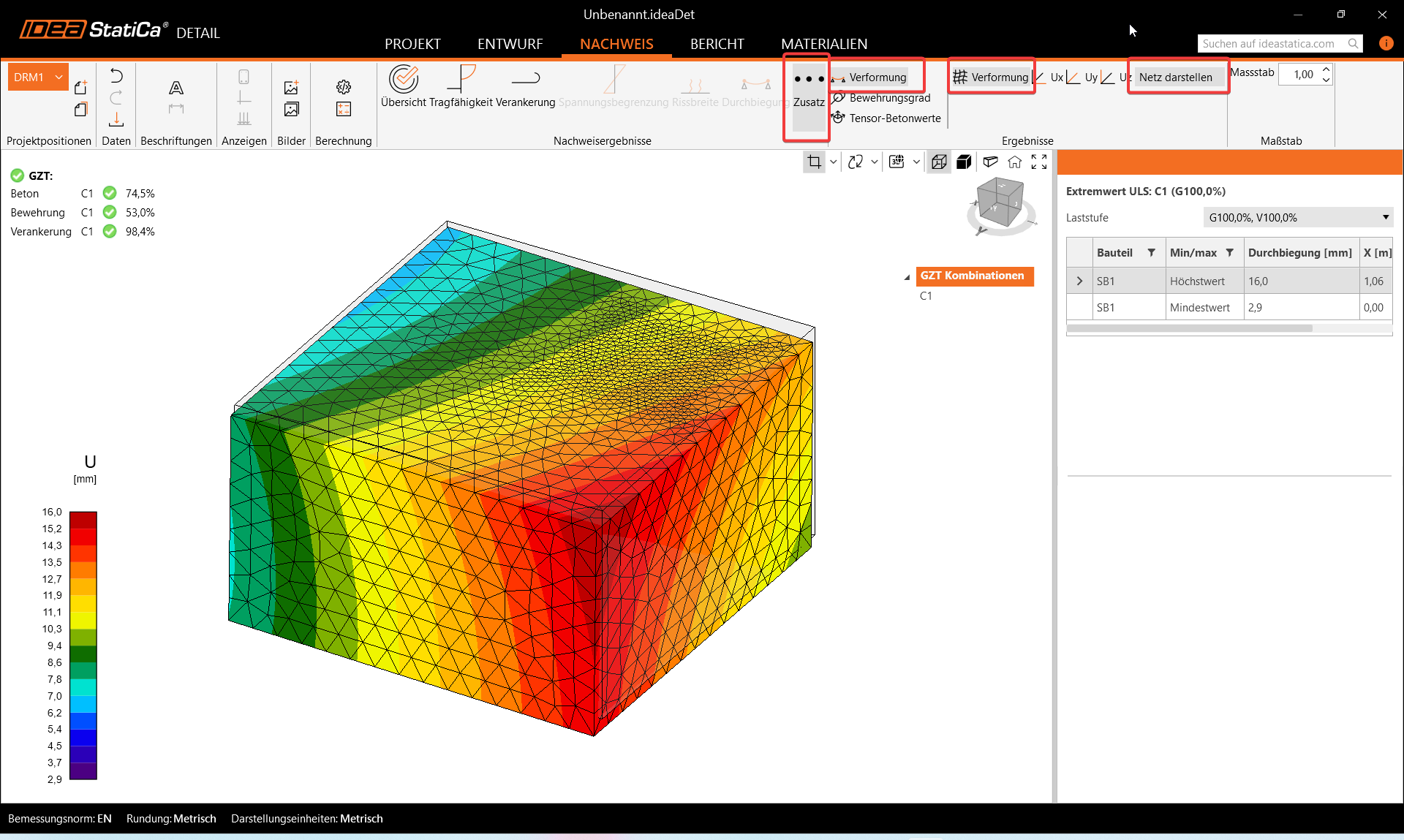1404x840 pixels.
Task: Expand the SB1 Höchstwert table row
Action: 1079,281
